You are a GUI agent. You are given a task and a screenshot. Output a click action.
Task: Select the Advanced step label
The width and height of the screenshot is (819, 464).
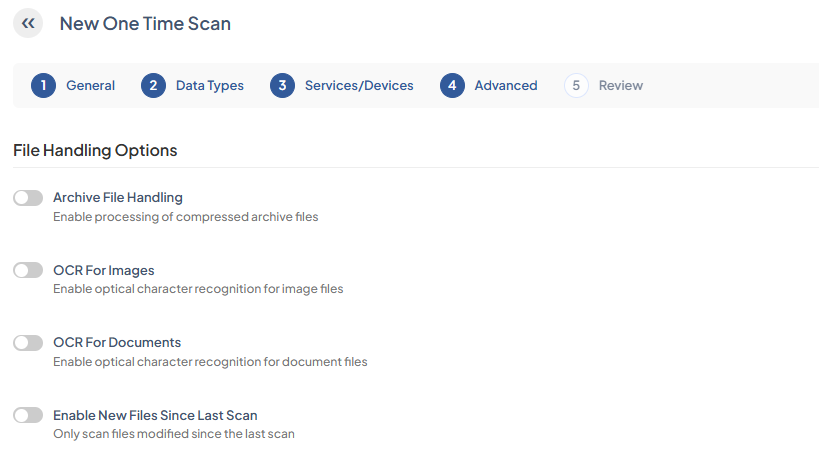point(506,86)
